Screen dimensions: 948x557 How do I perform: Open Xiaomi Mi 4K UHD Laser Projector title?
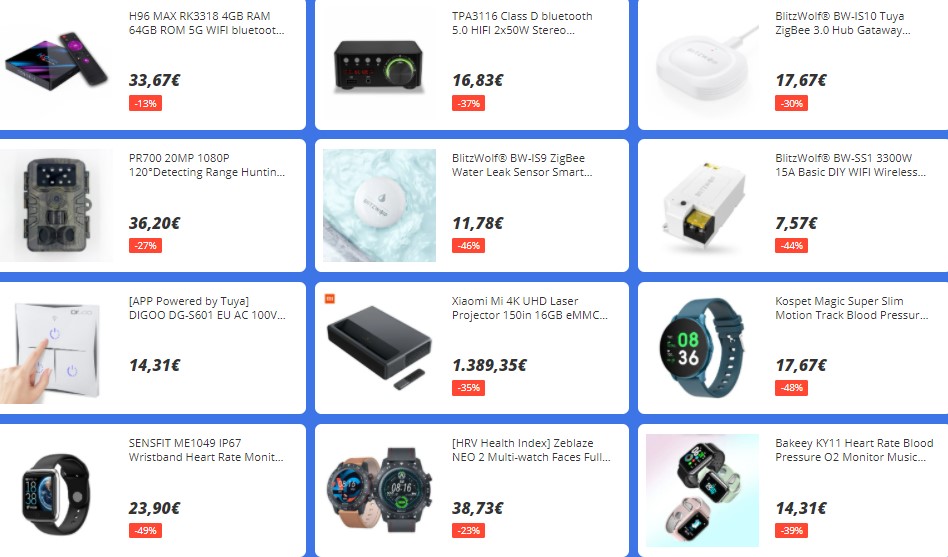click(x=530, y=308)
